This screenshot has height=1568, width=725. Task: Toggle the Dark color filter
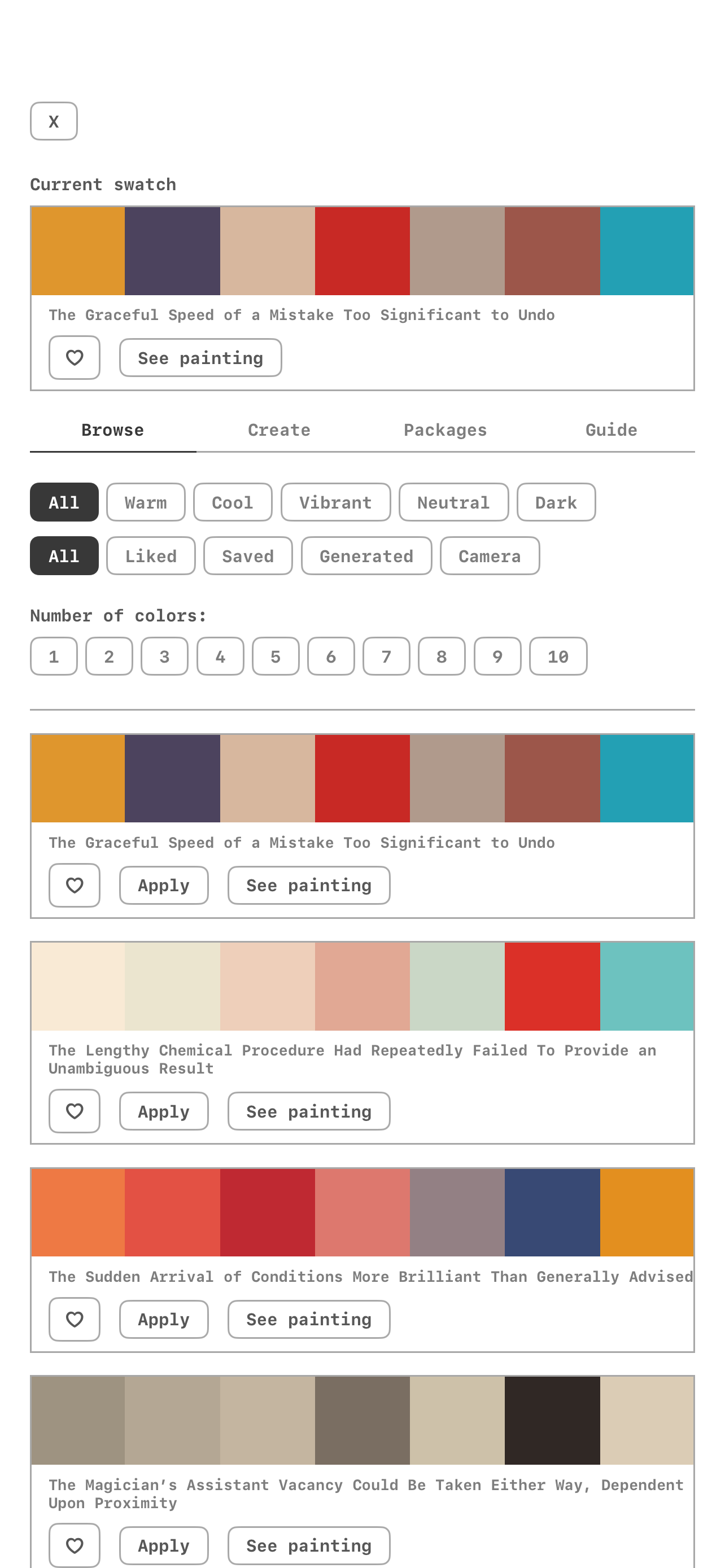(x=556, y=502)
